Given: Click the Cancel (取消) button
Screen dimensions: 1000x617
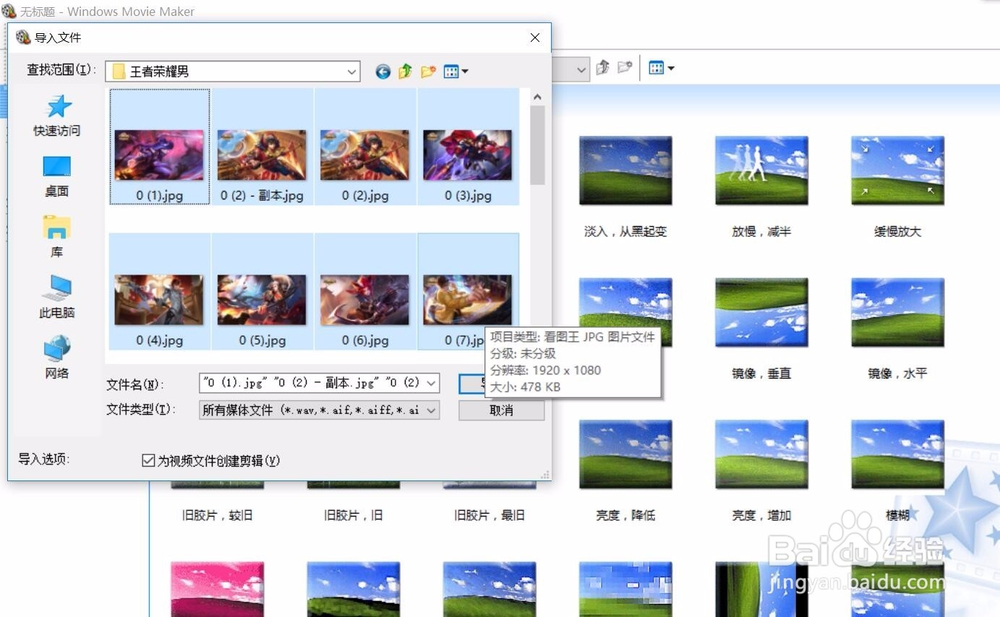Looking at the screenshot, I should [x=501, y=410].
